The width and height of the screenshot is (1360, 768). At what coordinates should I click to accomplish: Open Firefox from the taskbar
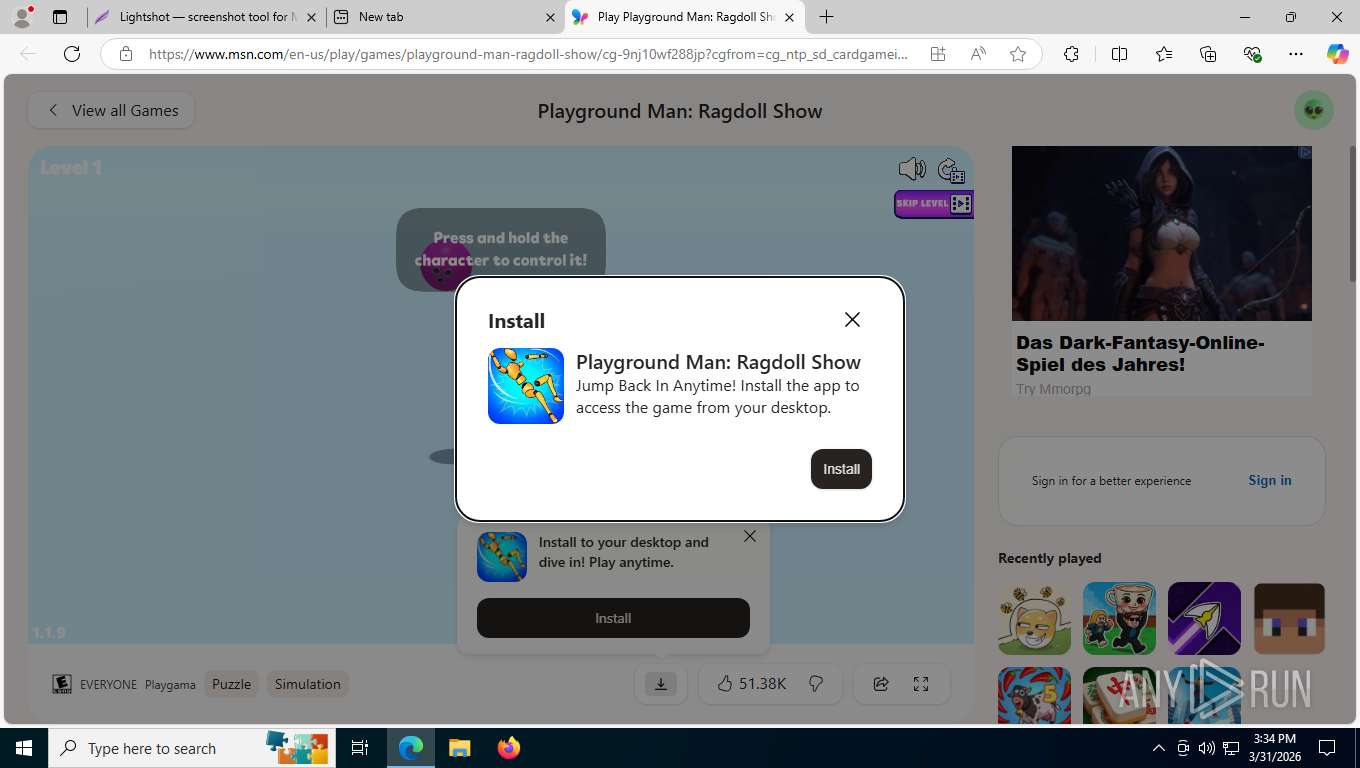(509, 748)
